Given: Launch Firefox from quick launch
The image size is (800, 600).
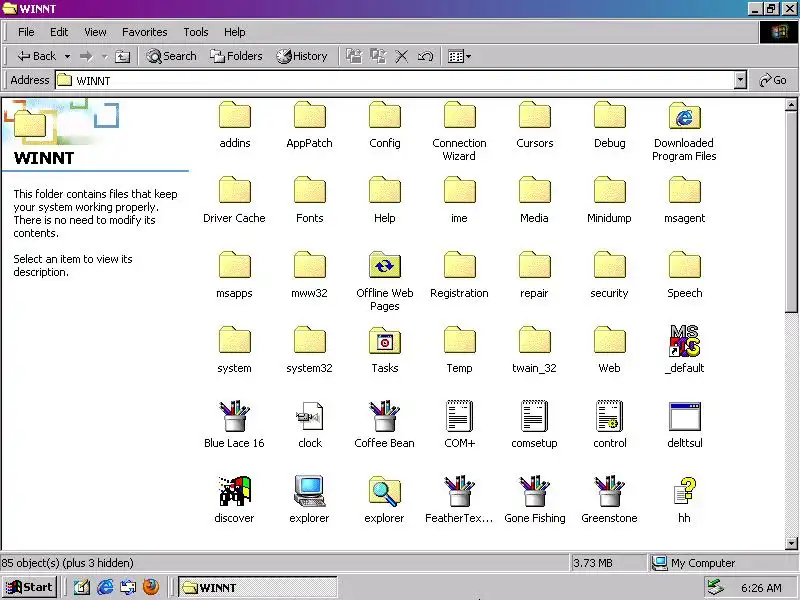Looking at the screenshot, I should 151,587.
